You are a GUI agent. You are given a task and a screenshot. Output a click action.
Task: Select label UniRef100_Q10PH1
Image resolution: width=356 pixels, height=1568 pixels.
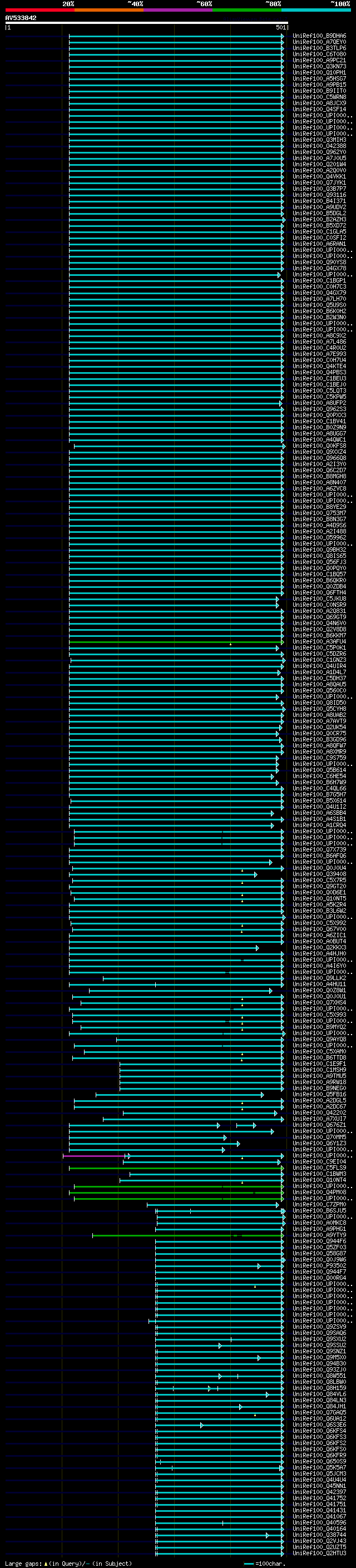pos(319,72)
